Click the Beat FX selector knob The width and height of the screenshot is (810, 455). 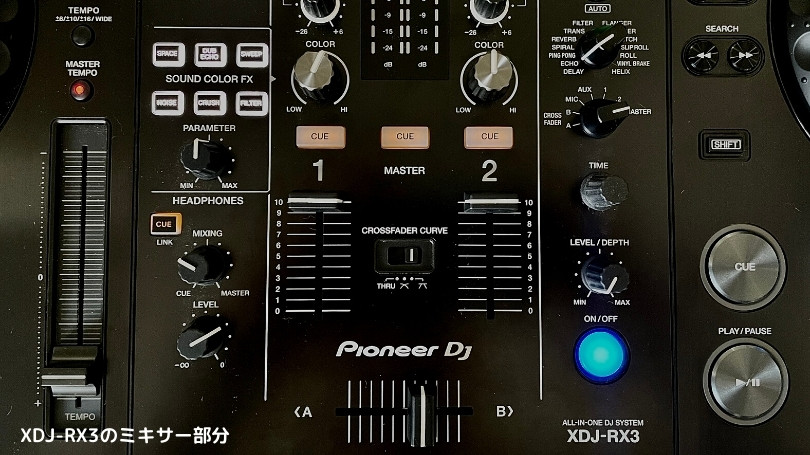pyautogui.click(x=598, y=48)
